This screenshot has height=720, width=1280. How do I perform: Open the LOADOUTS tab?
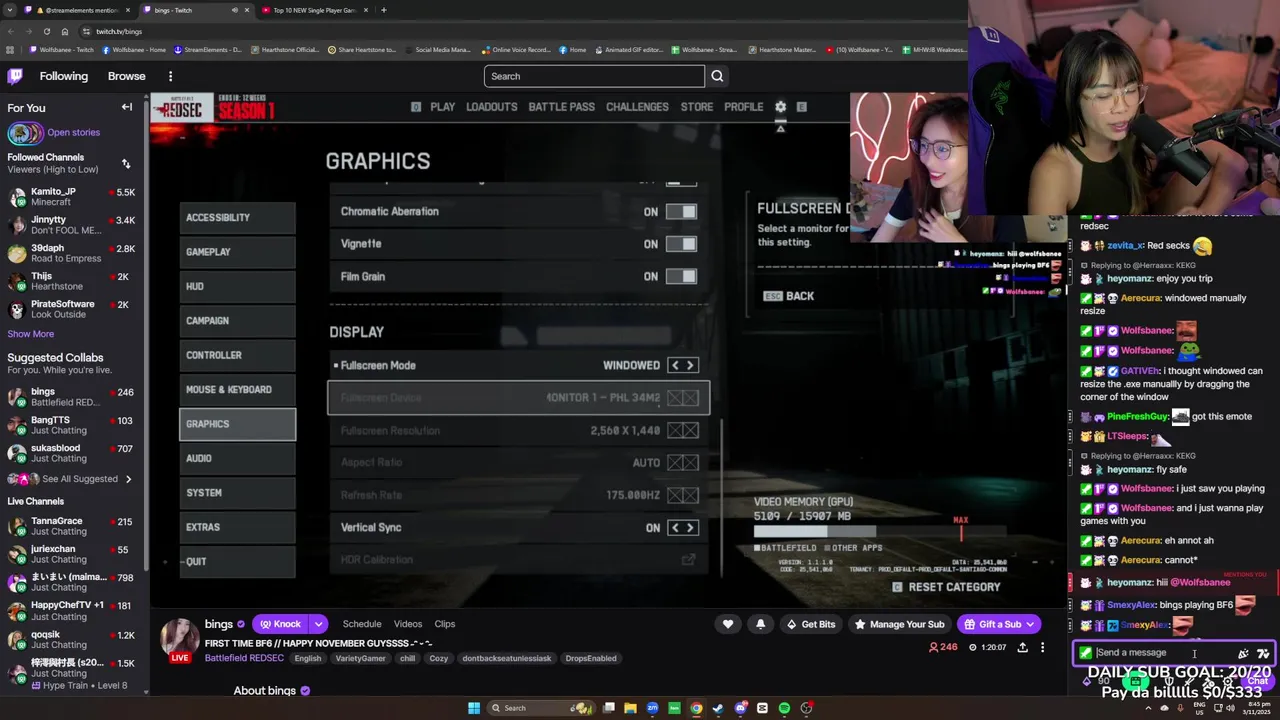pos(492,107)
